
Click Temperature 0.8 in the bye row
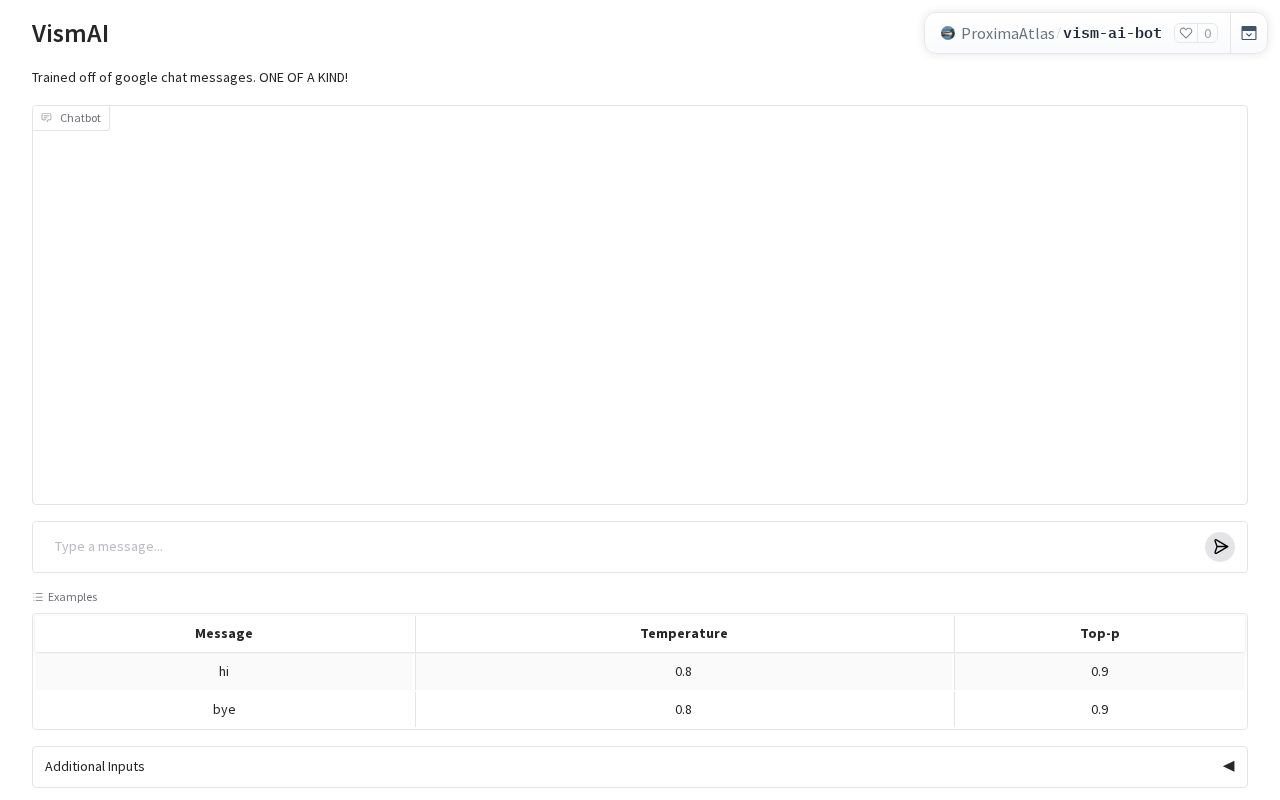coord(684,710)
